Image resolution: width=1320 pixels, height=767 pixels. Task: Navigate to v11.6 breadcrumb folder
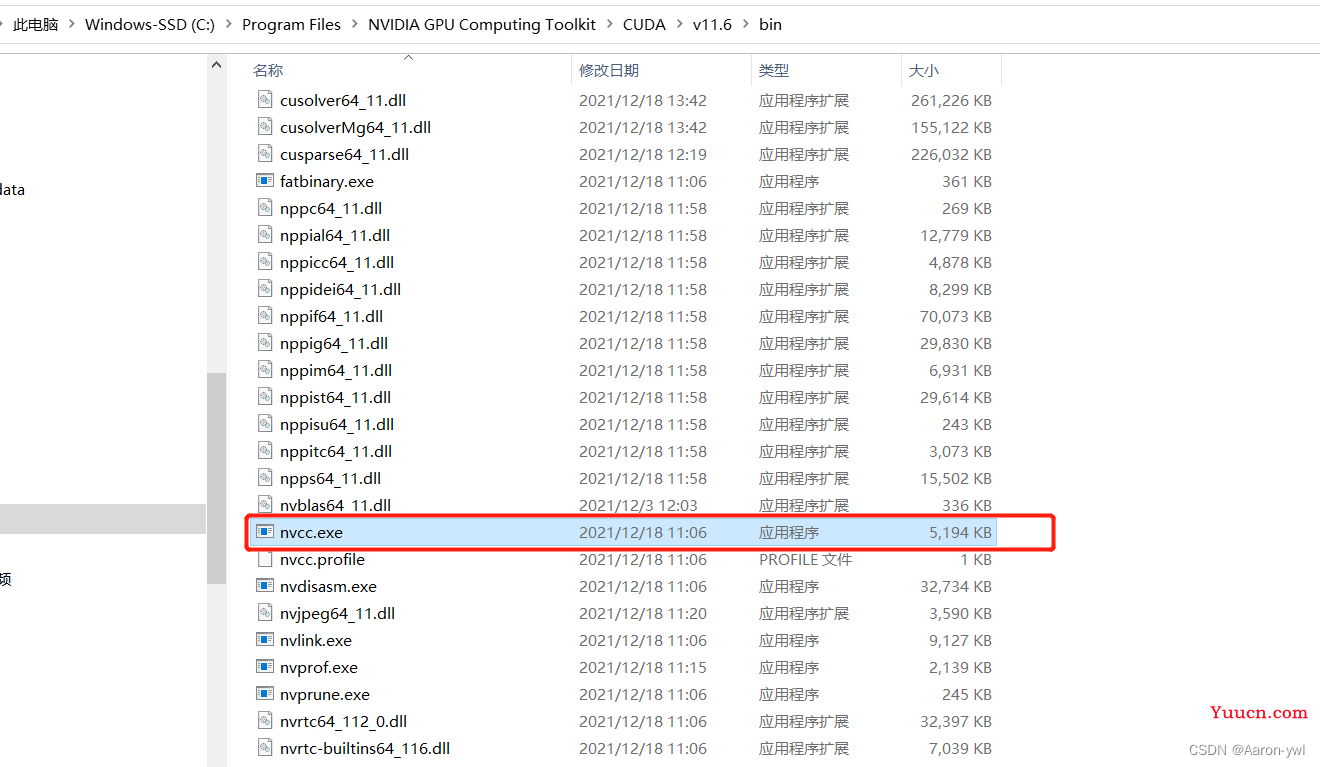click(x=712, y=25)
